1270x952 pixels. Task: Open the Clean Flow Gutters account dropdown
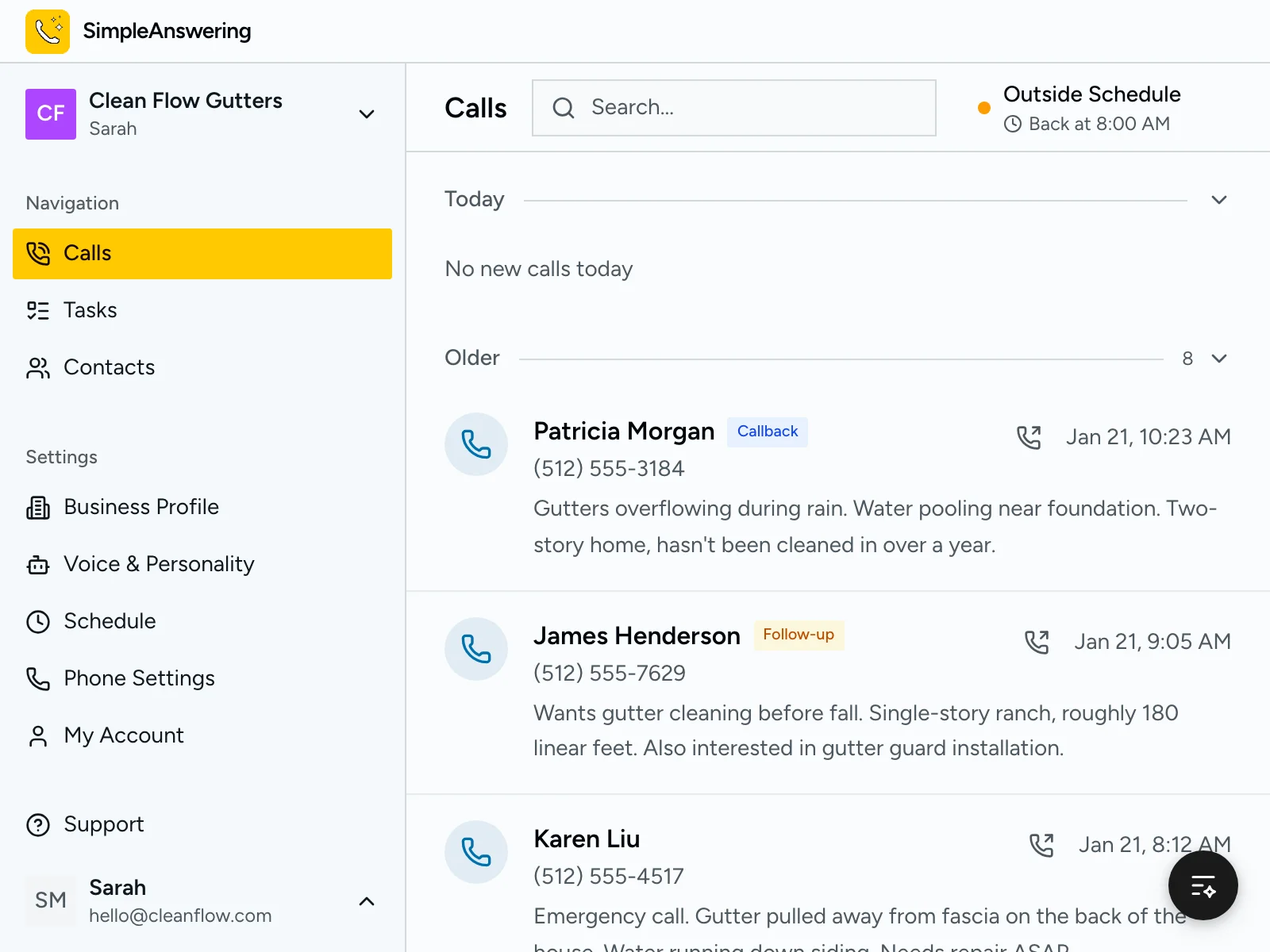[367, 114]
